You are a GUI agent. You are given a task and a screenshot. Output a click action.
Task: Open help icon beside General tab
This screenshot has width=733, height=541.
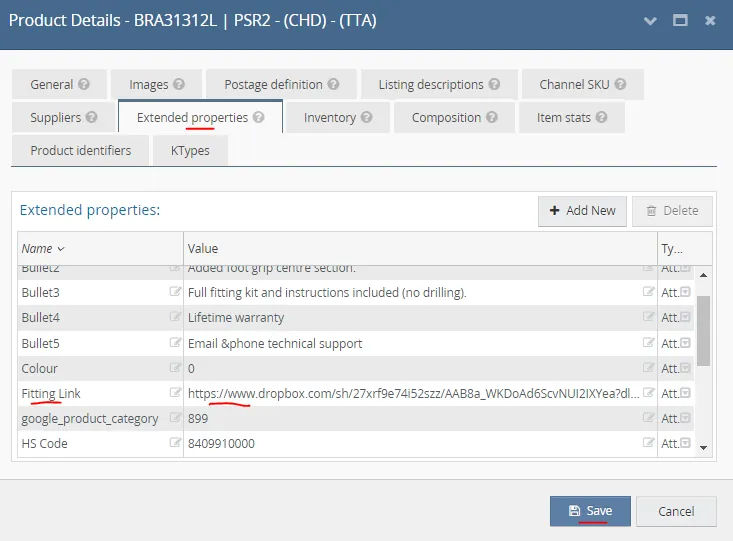(84, 84)
